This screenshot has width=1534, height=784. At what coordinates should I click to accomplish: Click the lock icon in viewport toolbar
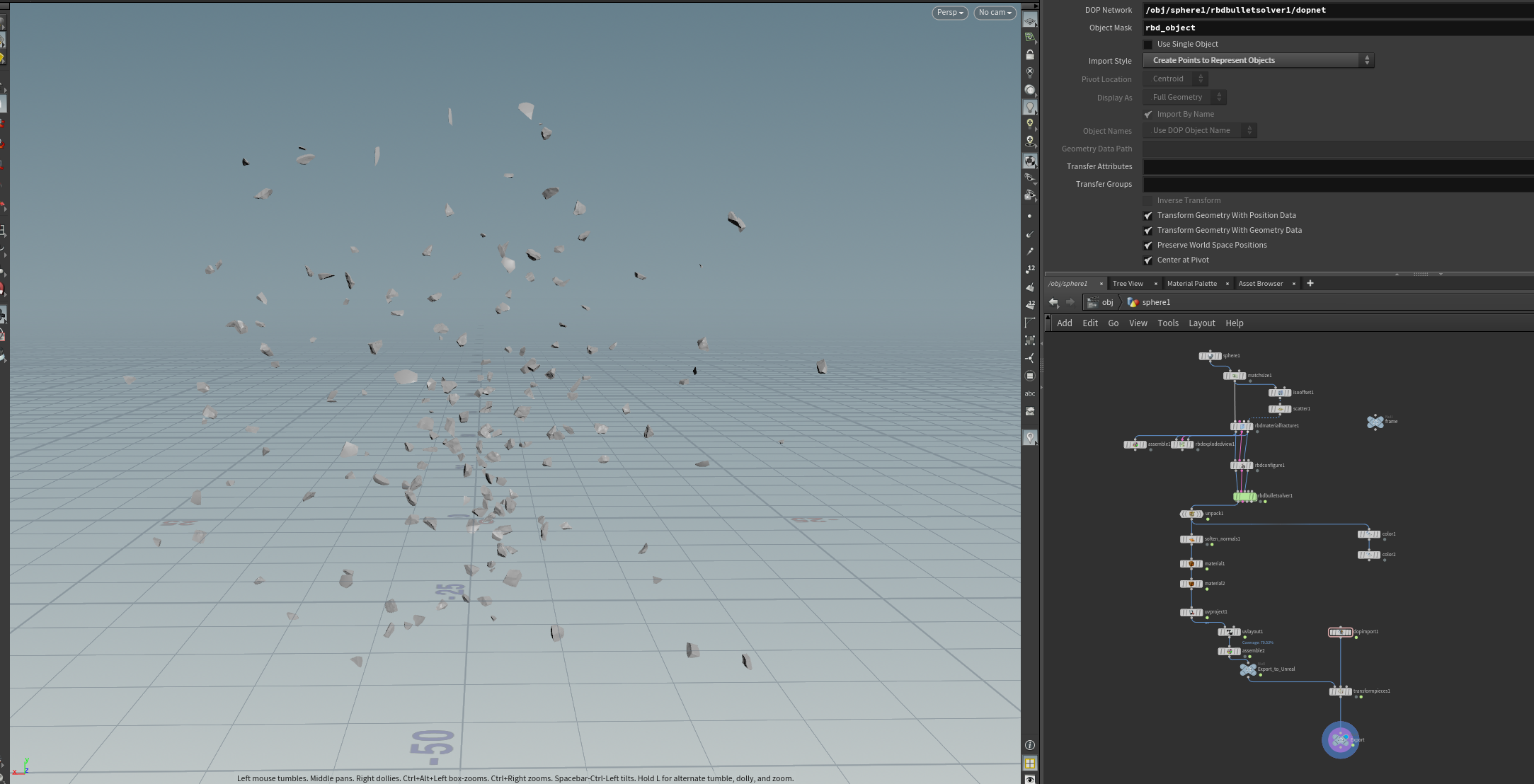(1030, 54)
